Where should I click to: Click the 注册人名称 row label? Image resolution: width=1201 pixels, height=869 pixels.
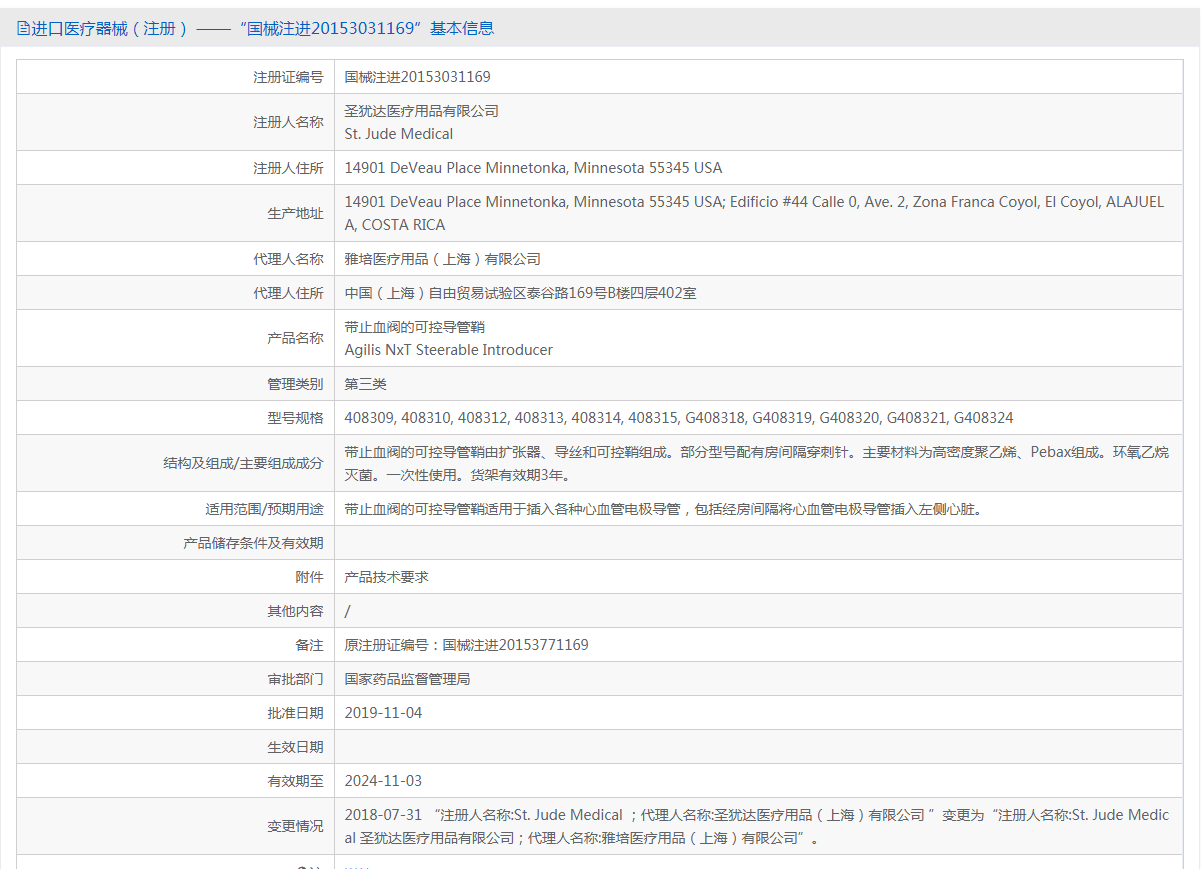(288, 122)
